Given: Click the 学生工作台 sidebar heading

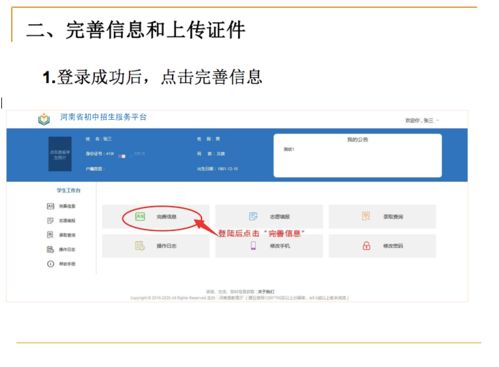Looking at the screenshot, I should (x=68, y=190).
